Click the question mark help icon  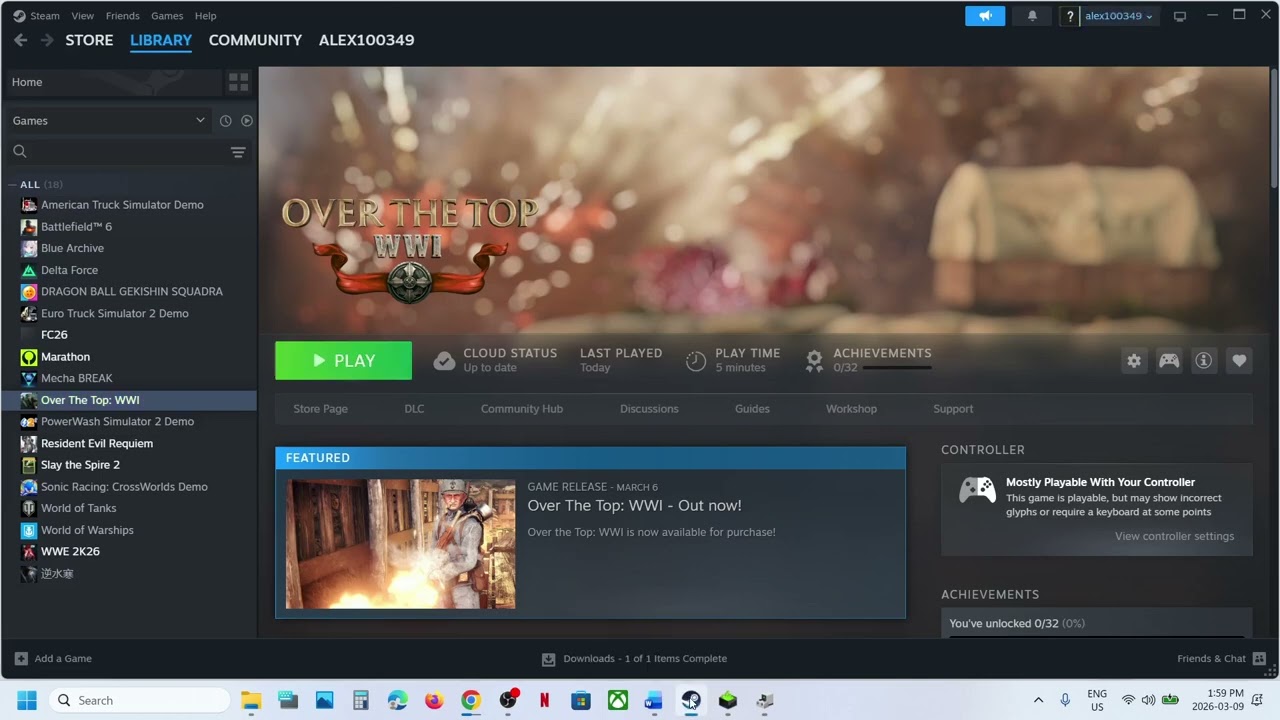pos(1070,16)
